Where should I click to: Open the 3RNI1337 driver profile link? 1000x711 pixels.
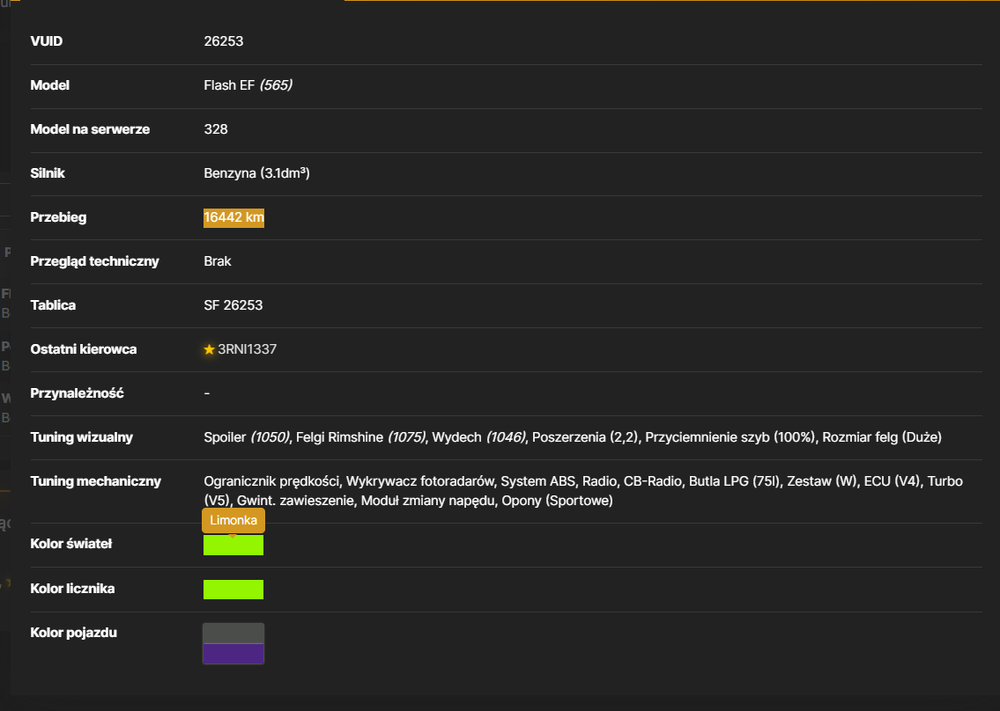pyautogui.click(x=247, y=349)
